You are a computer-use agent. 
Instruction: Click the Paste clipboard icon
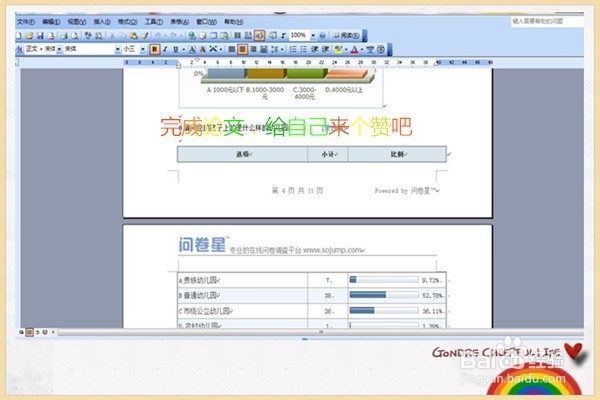(x=134, y=36)
